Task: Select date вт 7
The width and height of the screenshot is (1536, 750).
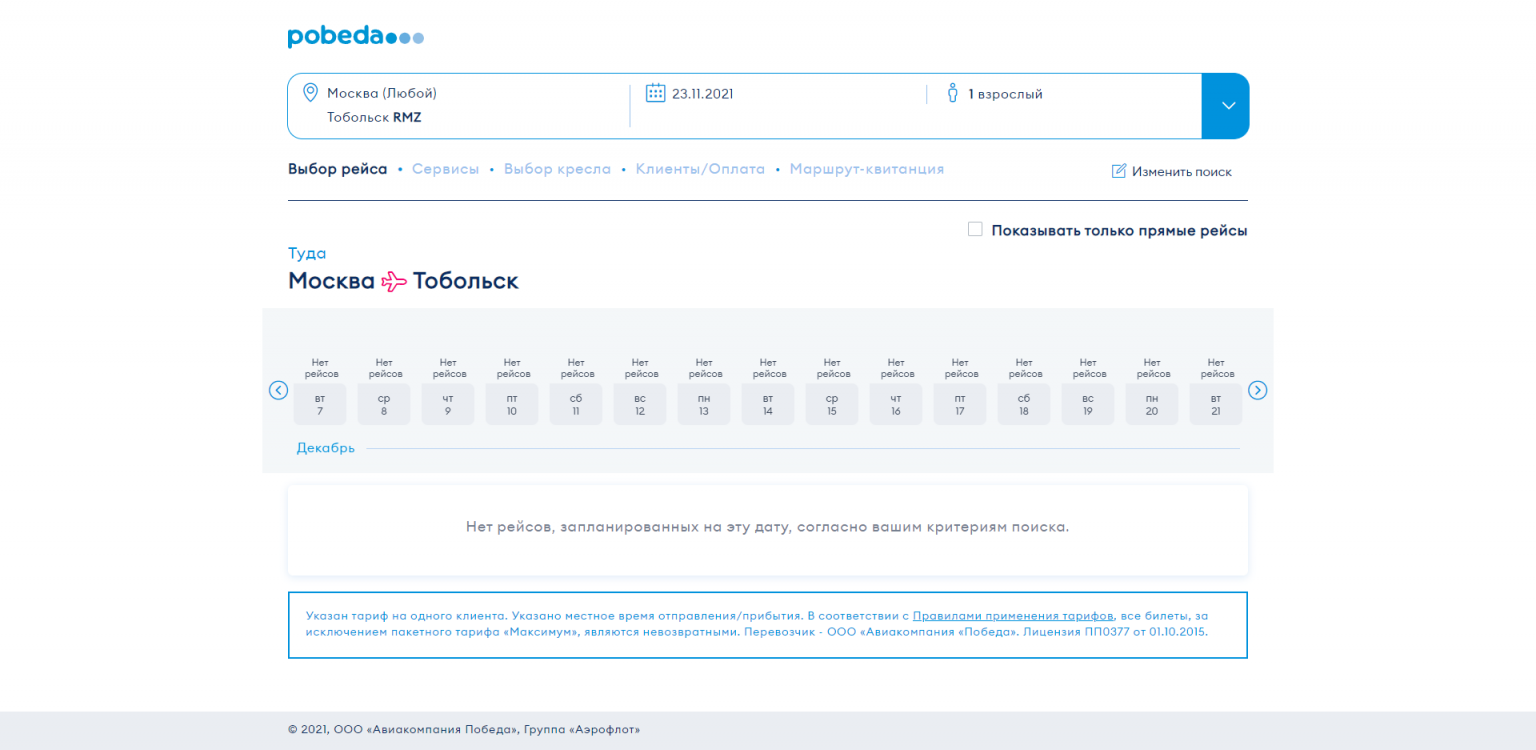Action: (x=320, y=404)
